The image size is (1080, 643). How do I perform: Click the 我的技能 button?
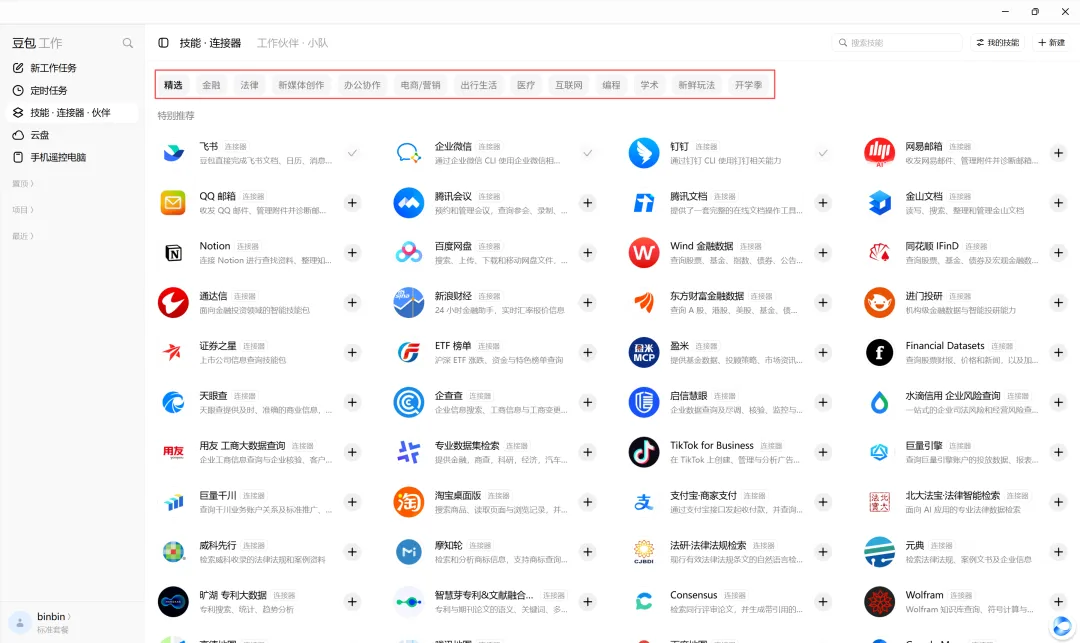coord(997,43)
